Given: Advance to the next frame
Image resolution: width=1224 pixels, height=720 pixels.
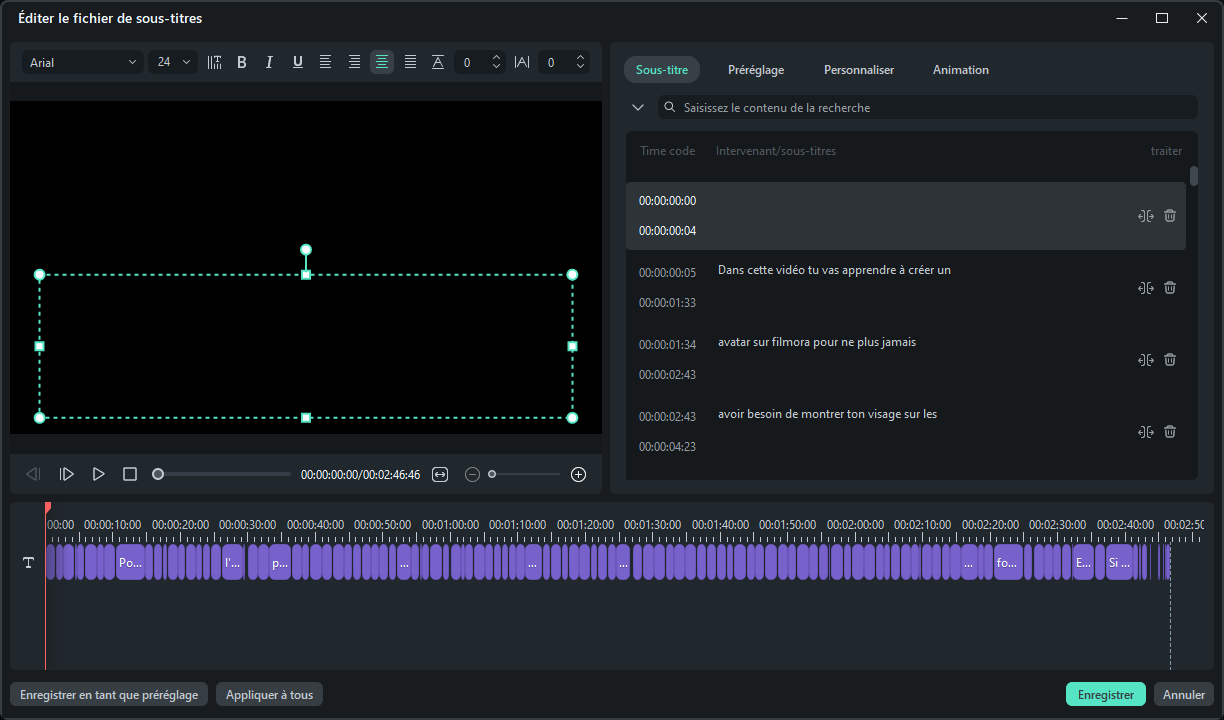Looking at the screenshot, I should [66, 474].
